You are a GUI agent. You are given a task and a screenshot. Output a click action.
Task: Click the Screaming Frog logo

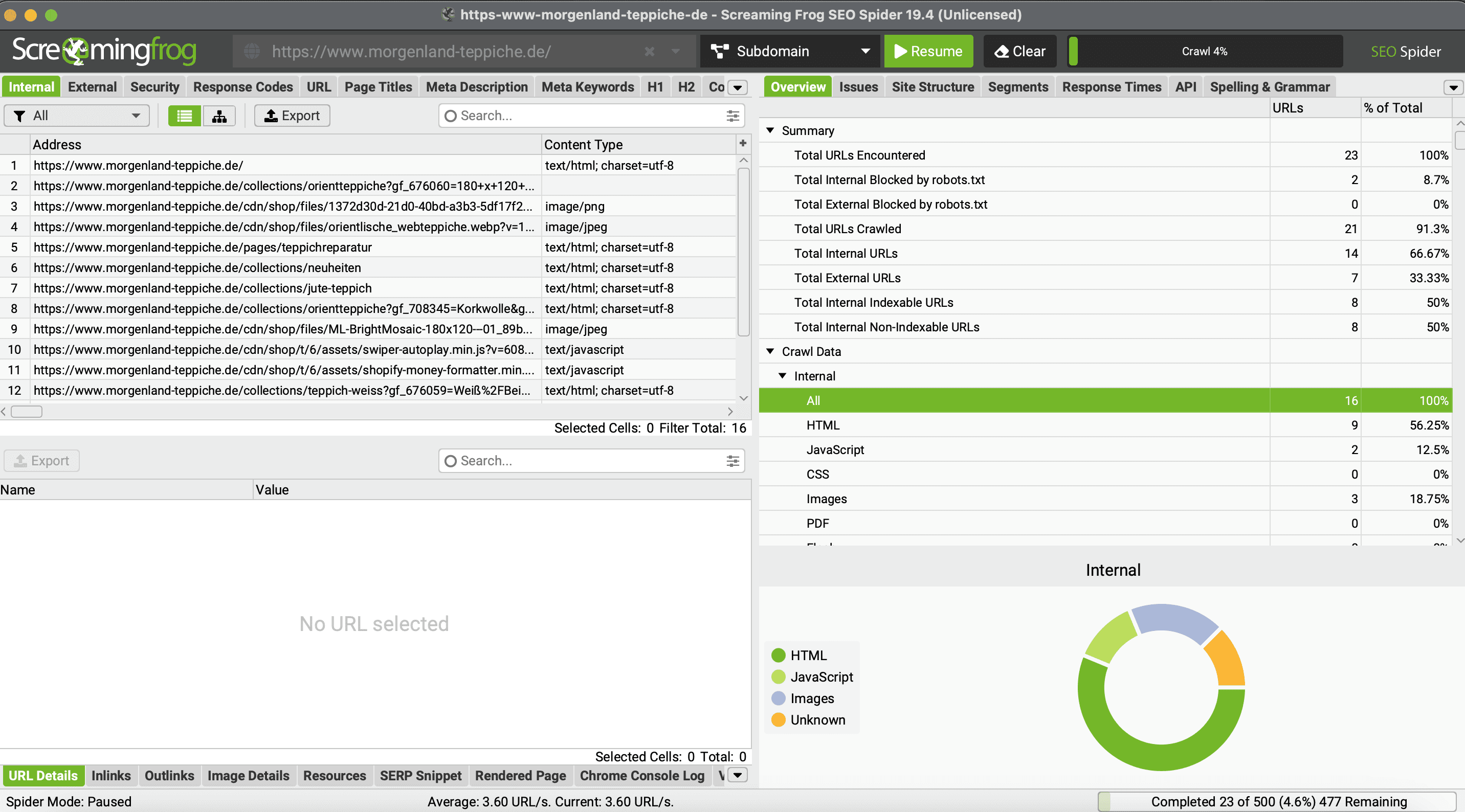104,51
